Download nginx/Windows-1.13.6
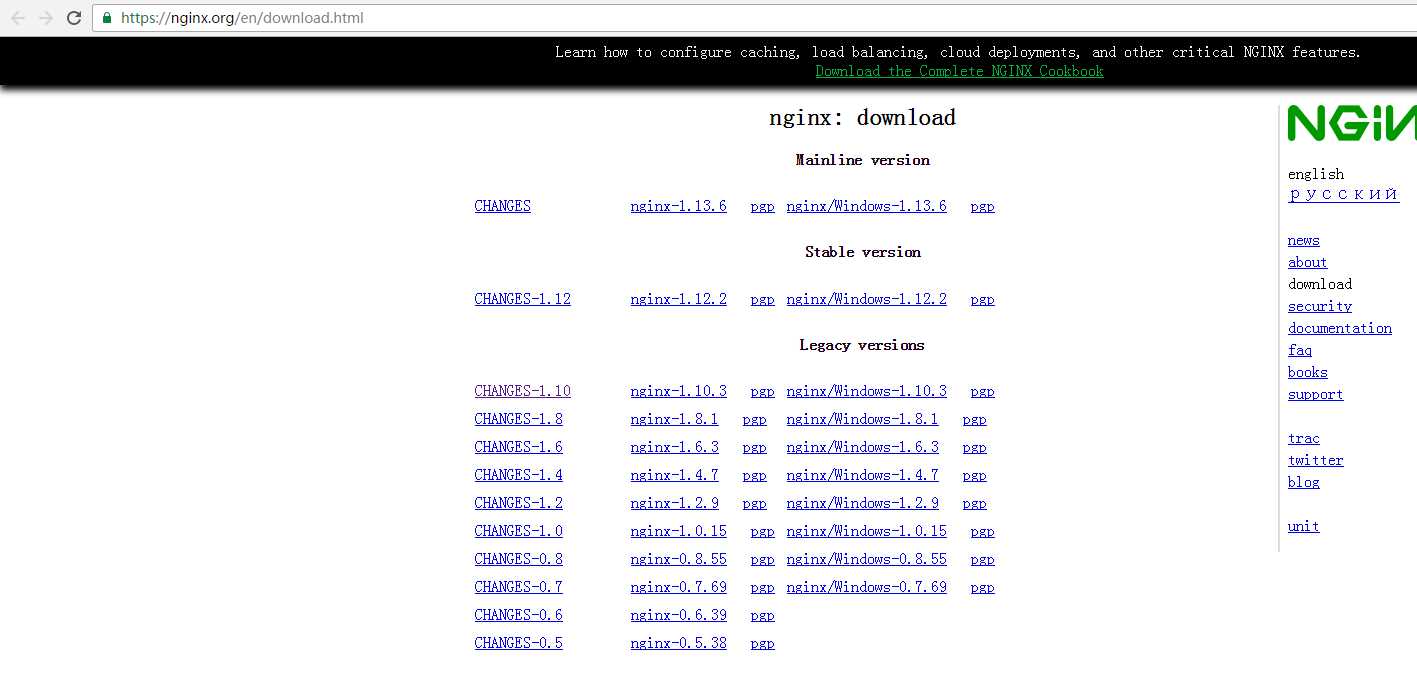 coord(866,206)
